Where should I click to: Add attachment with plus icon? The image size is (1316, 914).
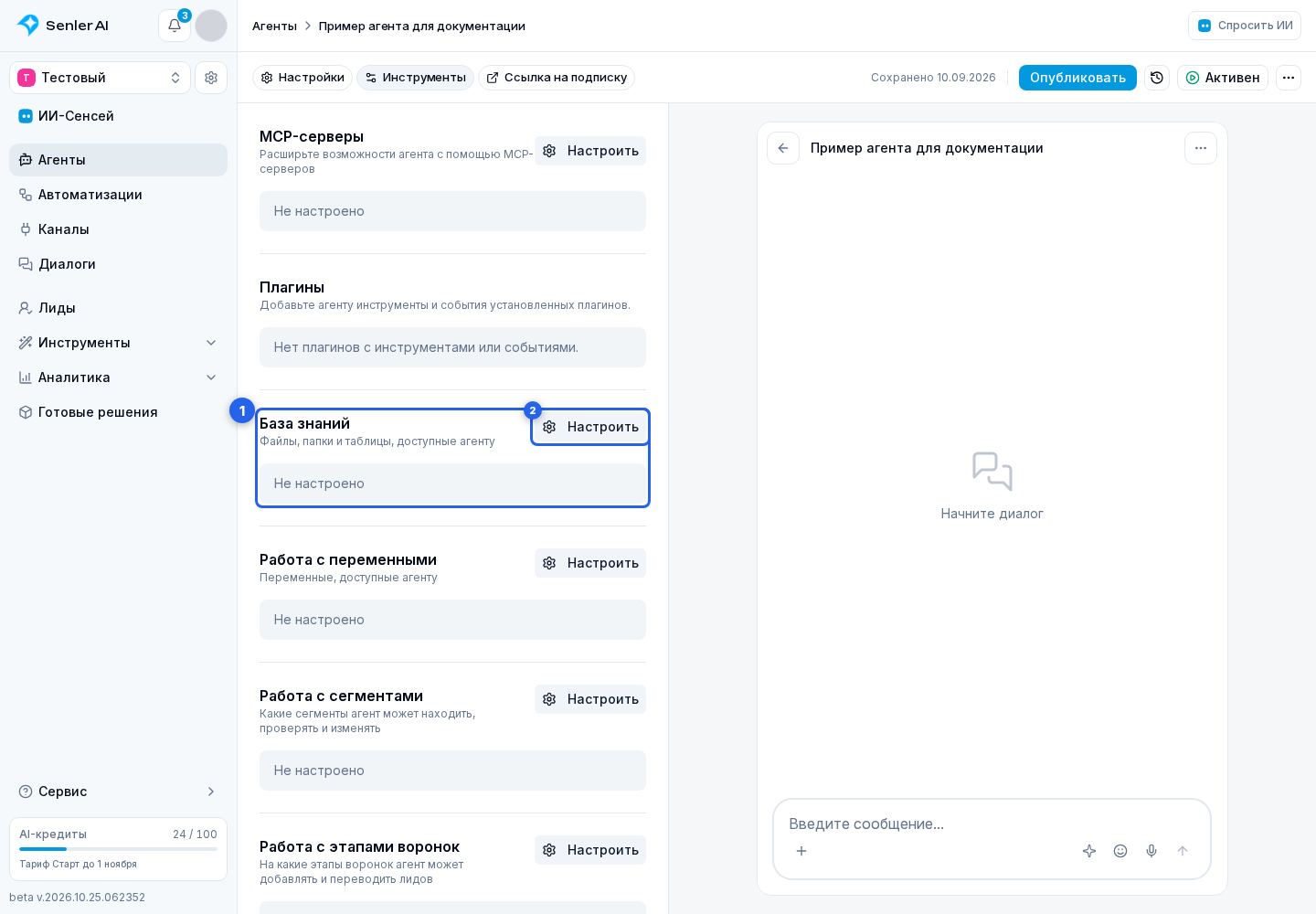(801, 851)
